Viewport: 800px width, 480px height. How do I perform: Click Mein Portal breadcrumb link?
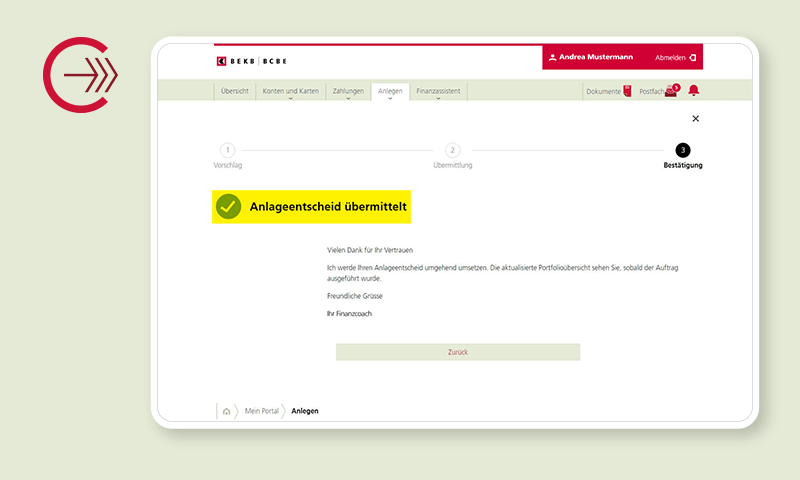tap(262, 411)
